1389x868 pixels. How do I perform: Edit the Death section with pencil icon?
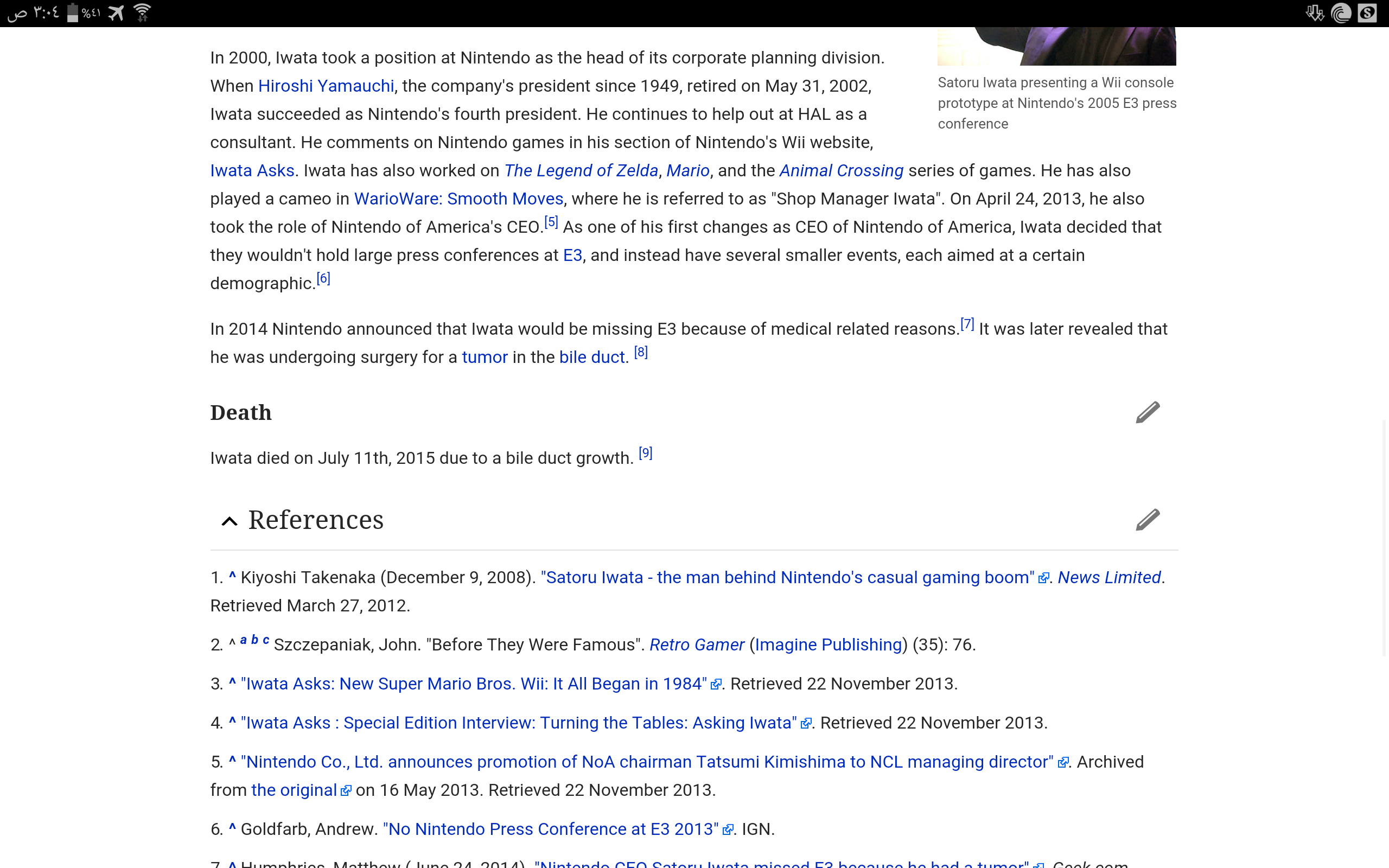pos(1148,412)
